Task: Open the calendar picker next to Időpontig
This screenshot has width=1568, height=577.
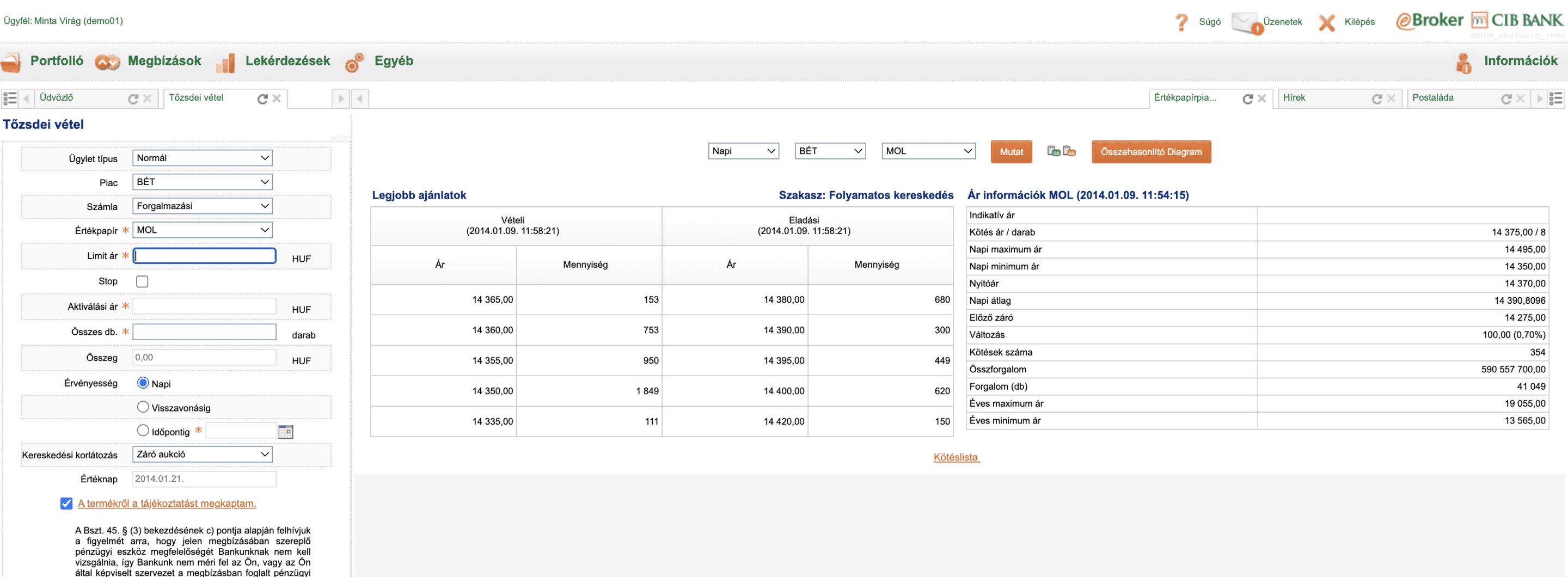Action: 285,432
